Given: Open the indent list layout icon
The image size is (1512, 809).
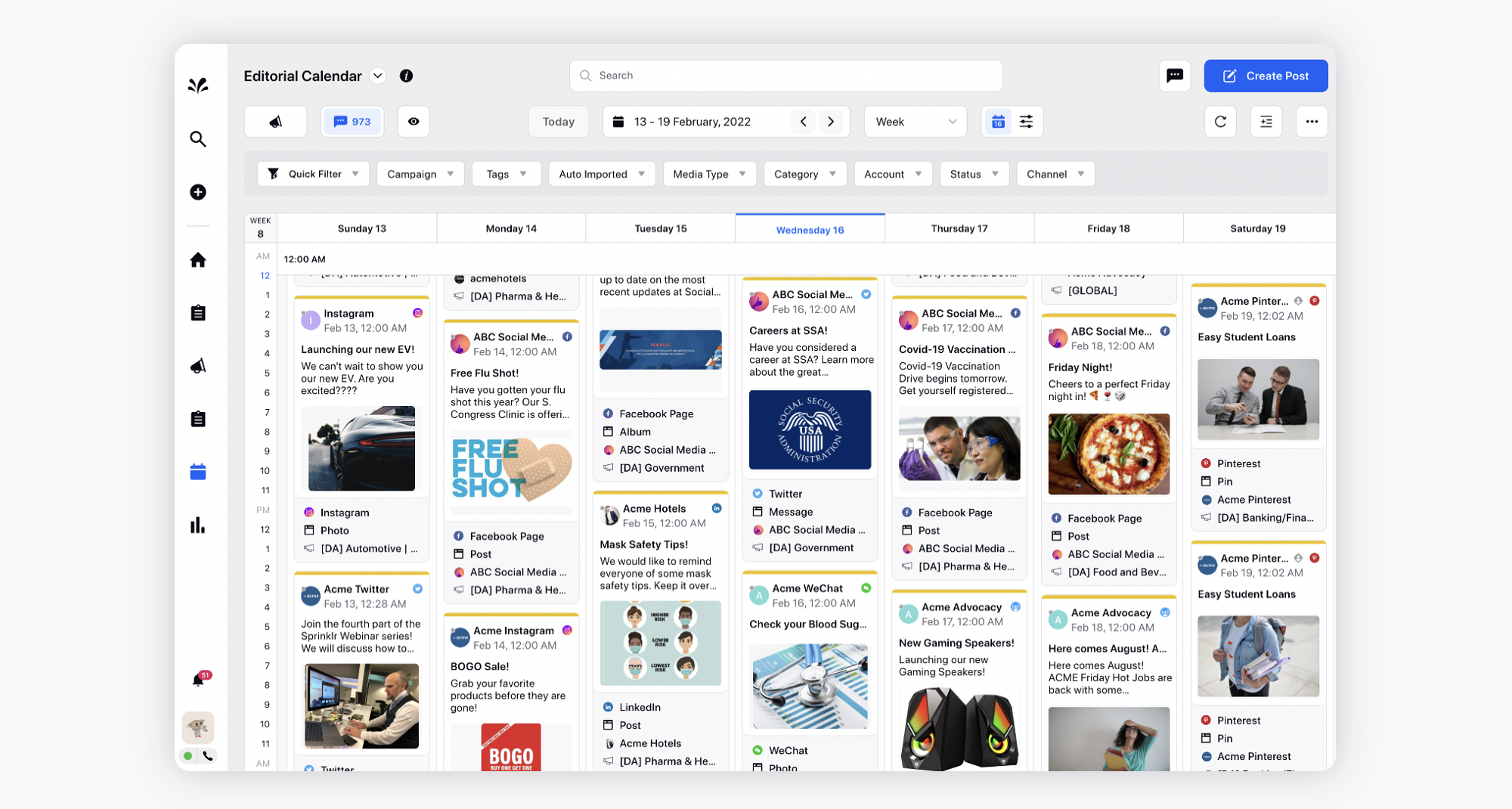Looking at the screenshot, I should (x=1266, y=122).
